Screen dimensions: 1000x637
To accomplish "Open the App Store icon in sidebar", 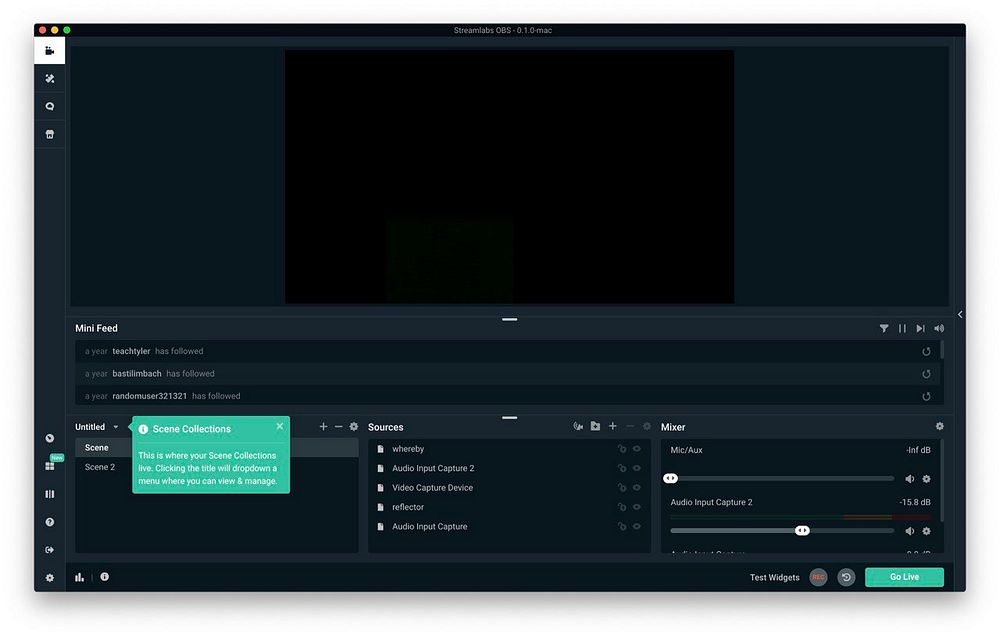I will click(50, 135).
